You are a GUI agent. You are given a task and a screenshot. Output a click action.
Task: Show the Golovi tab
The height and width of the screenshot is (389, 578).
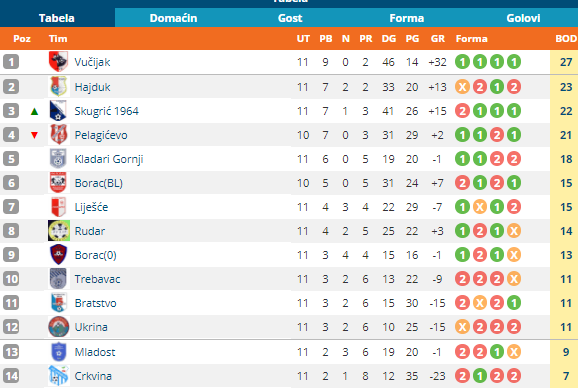523,18
